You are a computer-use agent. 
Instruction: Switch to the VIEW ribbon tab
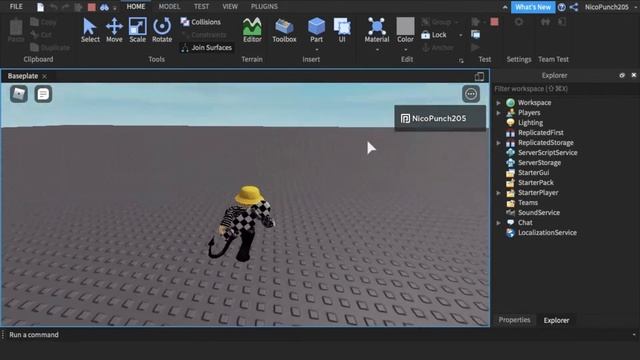coord(230,7)
